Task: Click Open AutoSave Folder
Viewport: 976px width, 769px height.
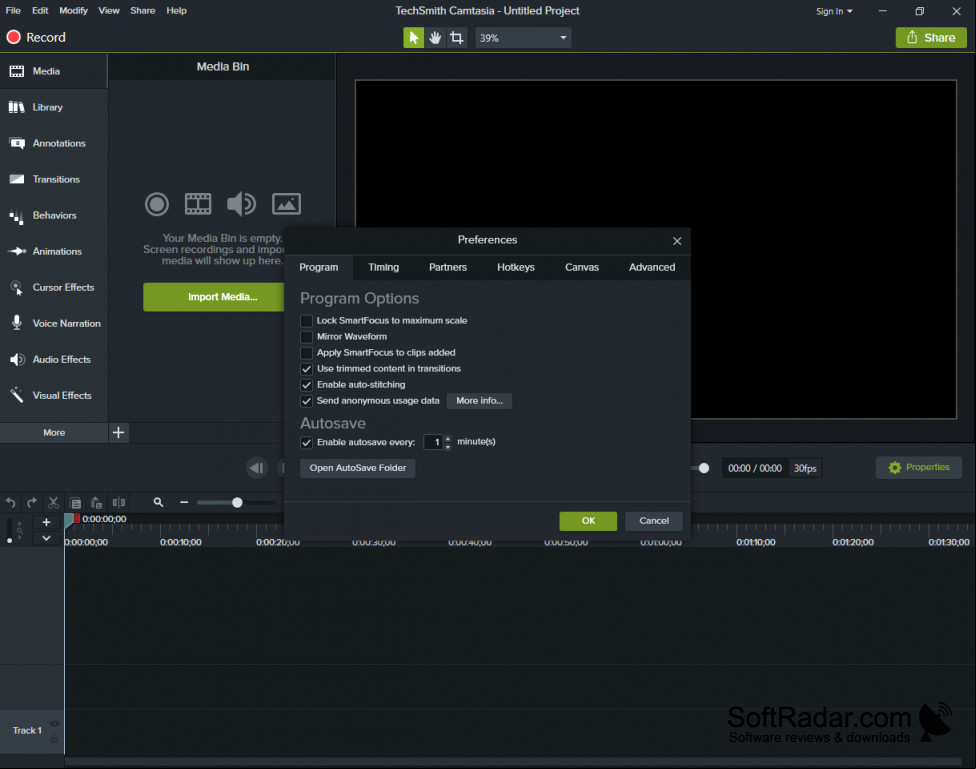Action: click(x=358, y=468)
